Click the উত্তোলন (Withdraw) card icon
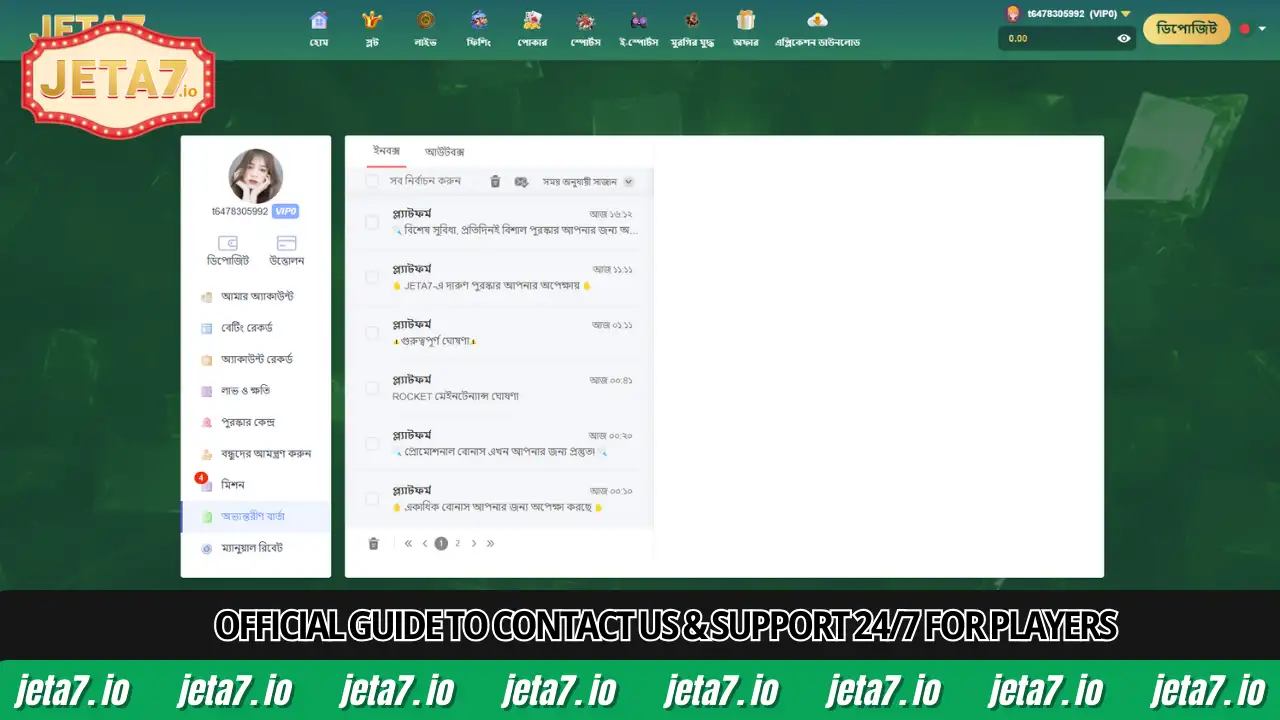This screenshot has height=720, width=1280. point(286,244)
